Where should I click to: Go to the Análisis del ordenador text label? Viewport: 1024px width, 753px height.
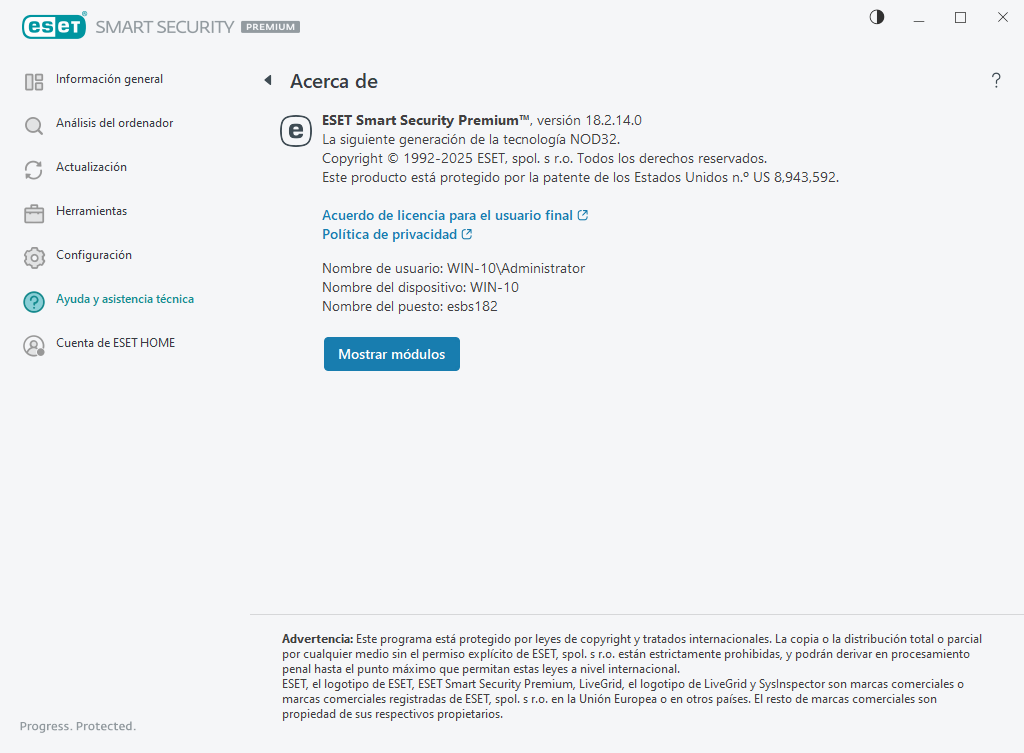(x=114, y=123)
